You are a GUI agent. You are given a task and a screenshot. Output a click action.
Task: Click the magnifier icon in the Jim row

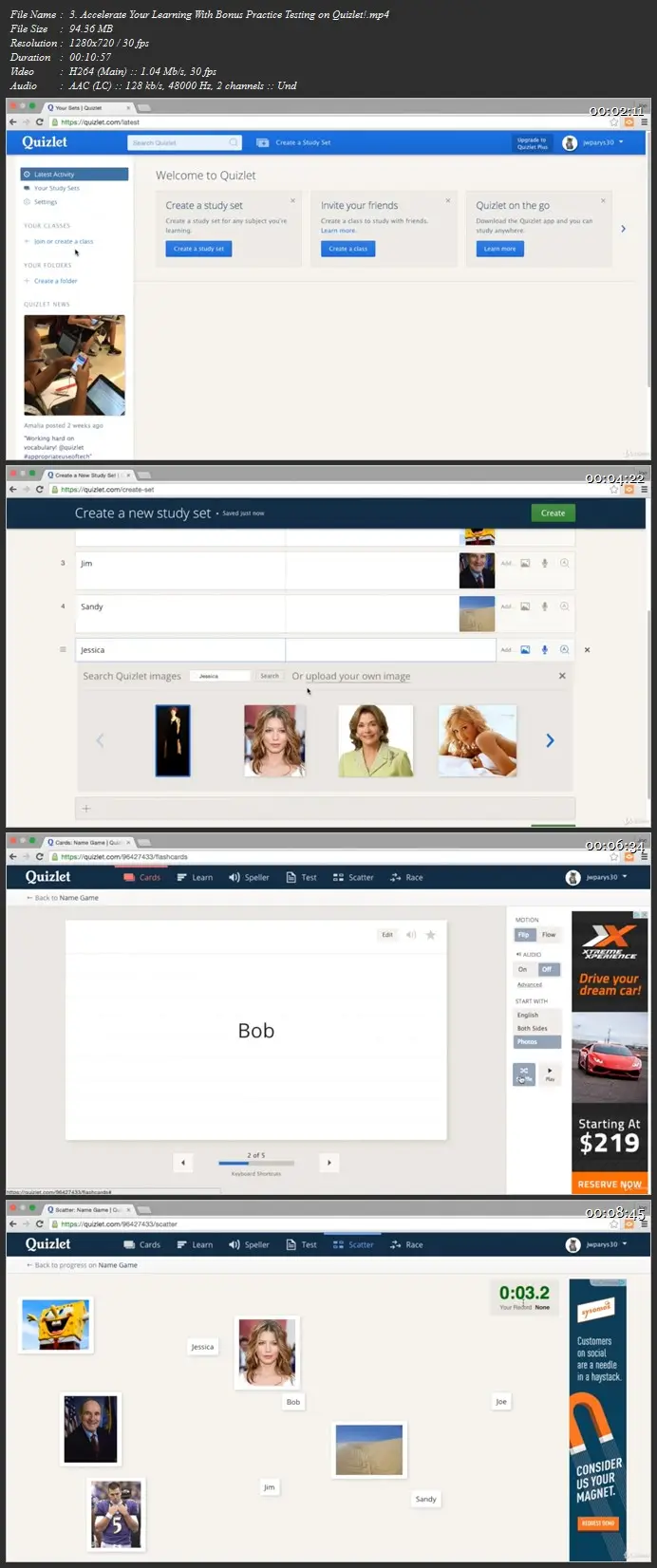[564, 563]
